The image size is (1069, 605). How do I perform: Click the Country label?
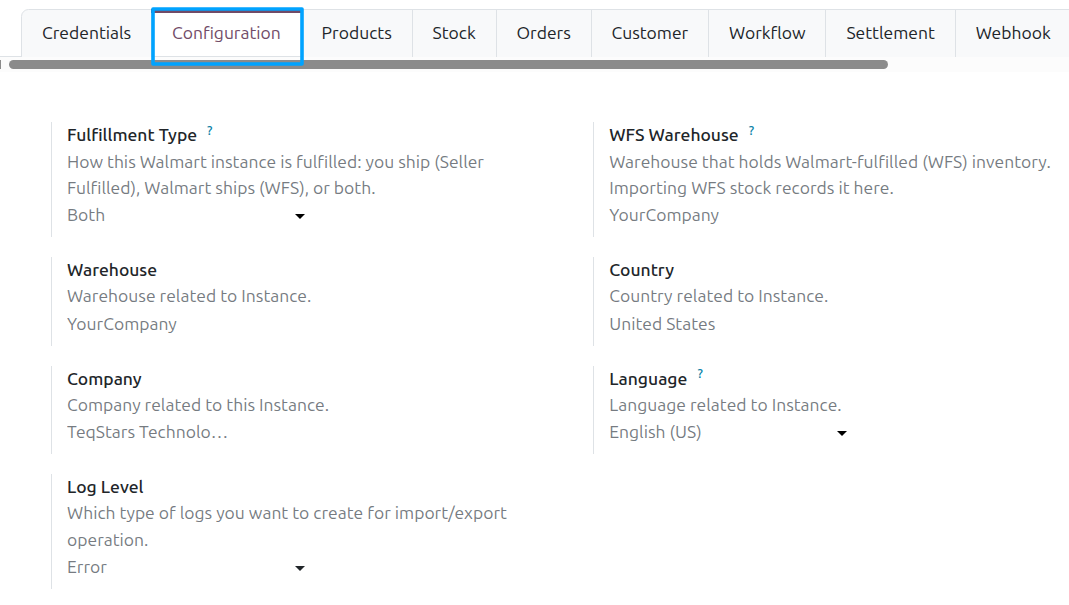point(642,270)
